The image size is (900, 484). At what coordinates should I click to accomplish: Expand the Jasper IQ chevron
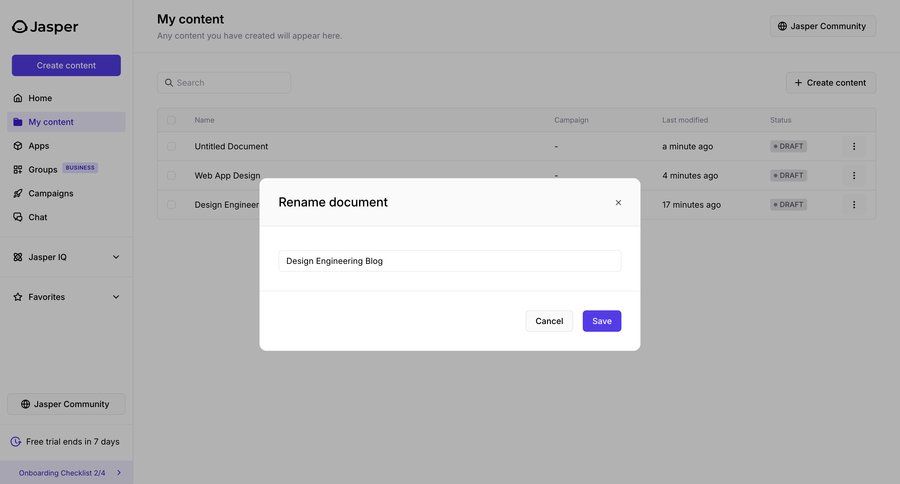(x=116, y=257)
